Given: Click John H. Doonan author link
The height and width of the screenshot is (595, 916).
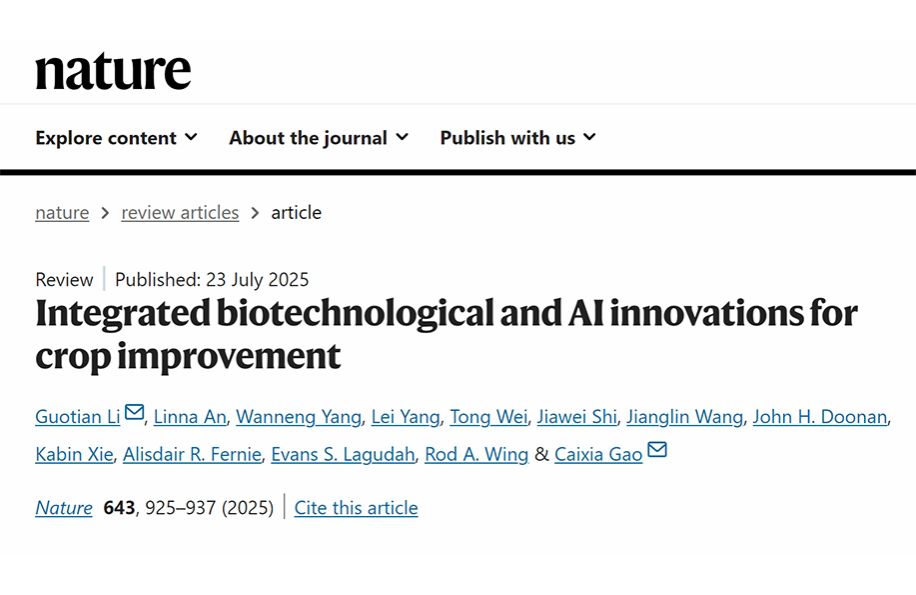Looking at the screenshot, I should 820,417.
